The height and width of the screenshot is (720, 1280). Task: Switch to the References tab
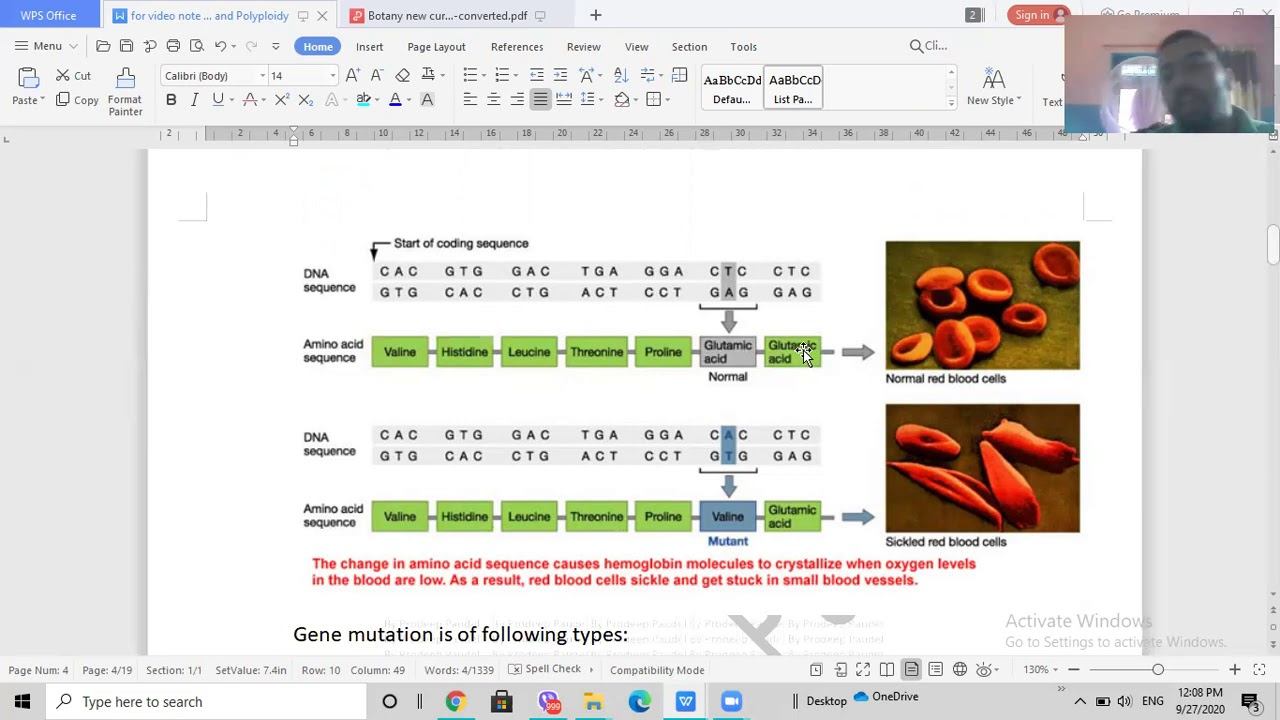click(517, 46)
